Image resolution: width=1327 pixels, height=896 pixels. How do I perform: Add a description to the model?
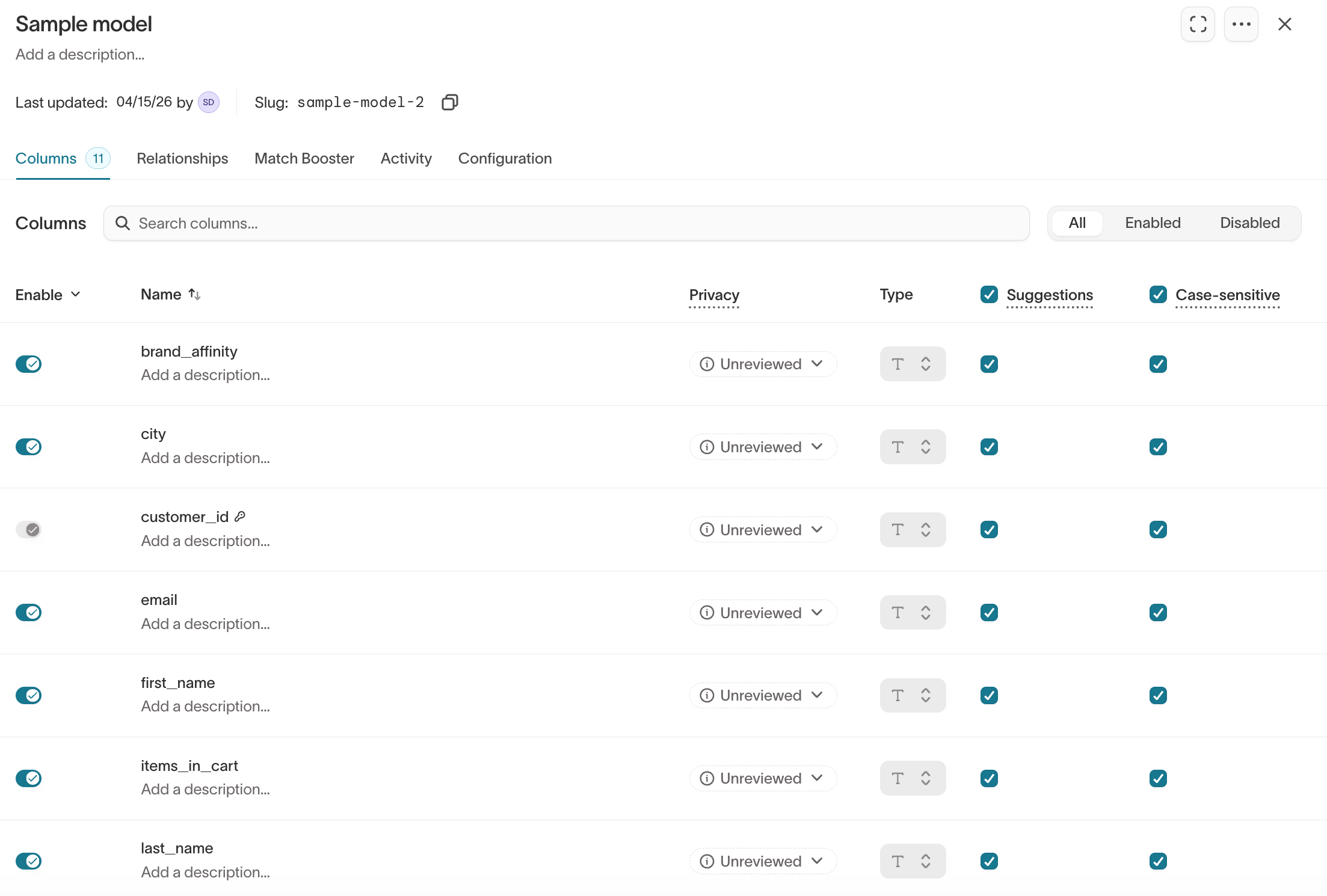click(79, 54)
